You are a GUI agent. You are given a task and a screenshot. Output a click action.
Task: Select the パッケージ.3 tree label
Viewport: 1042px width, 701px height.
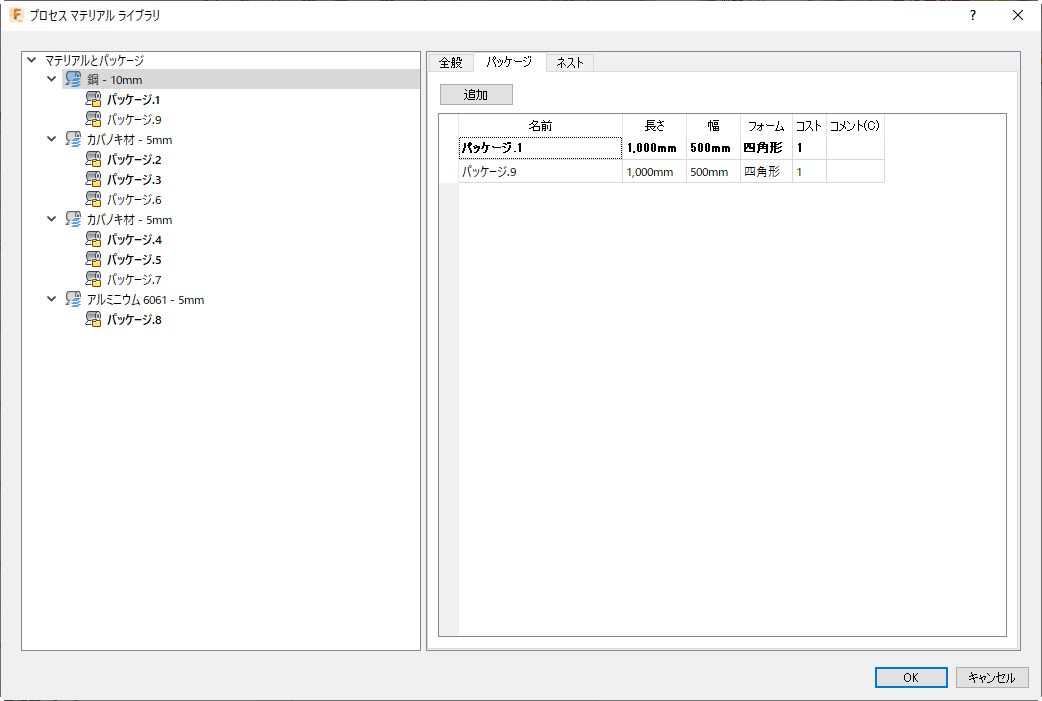tap(134, 179)
